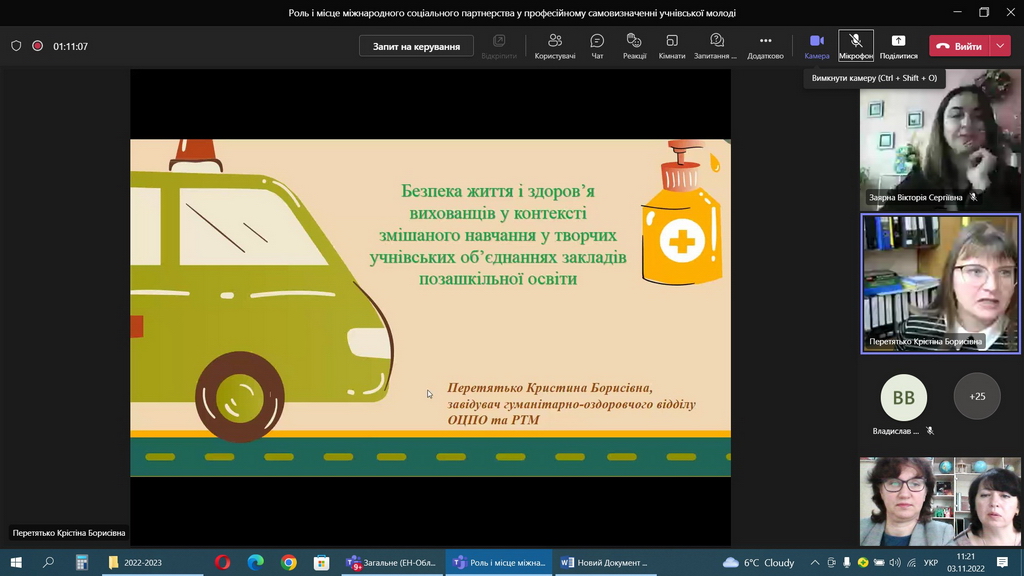Viewport: 1024px width, 576px height.
Task: Switch to Загальне Teams taskbar window
Action: 391,563
